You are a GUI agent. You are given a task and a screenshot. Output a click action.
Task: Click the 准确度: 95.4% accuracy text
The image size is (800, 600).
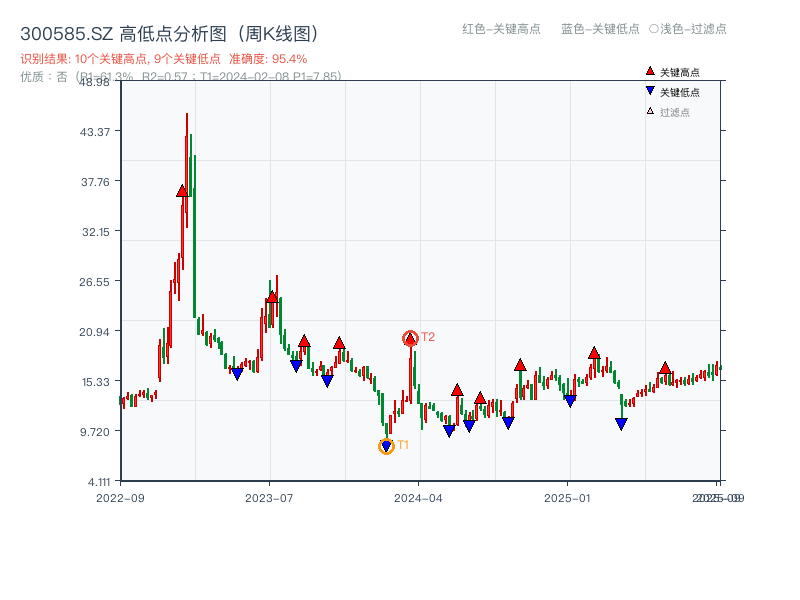pos(272,58)
